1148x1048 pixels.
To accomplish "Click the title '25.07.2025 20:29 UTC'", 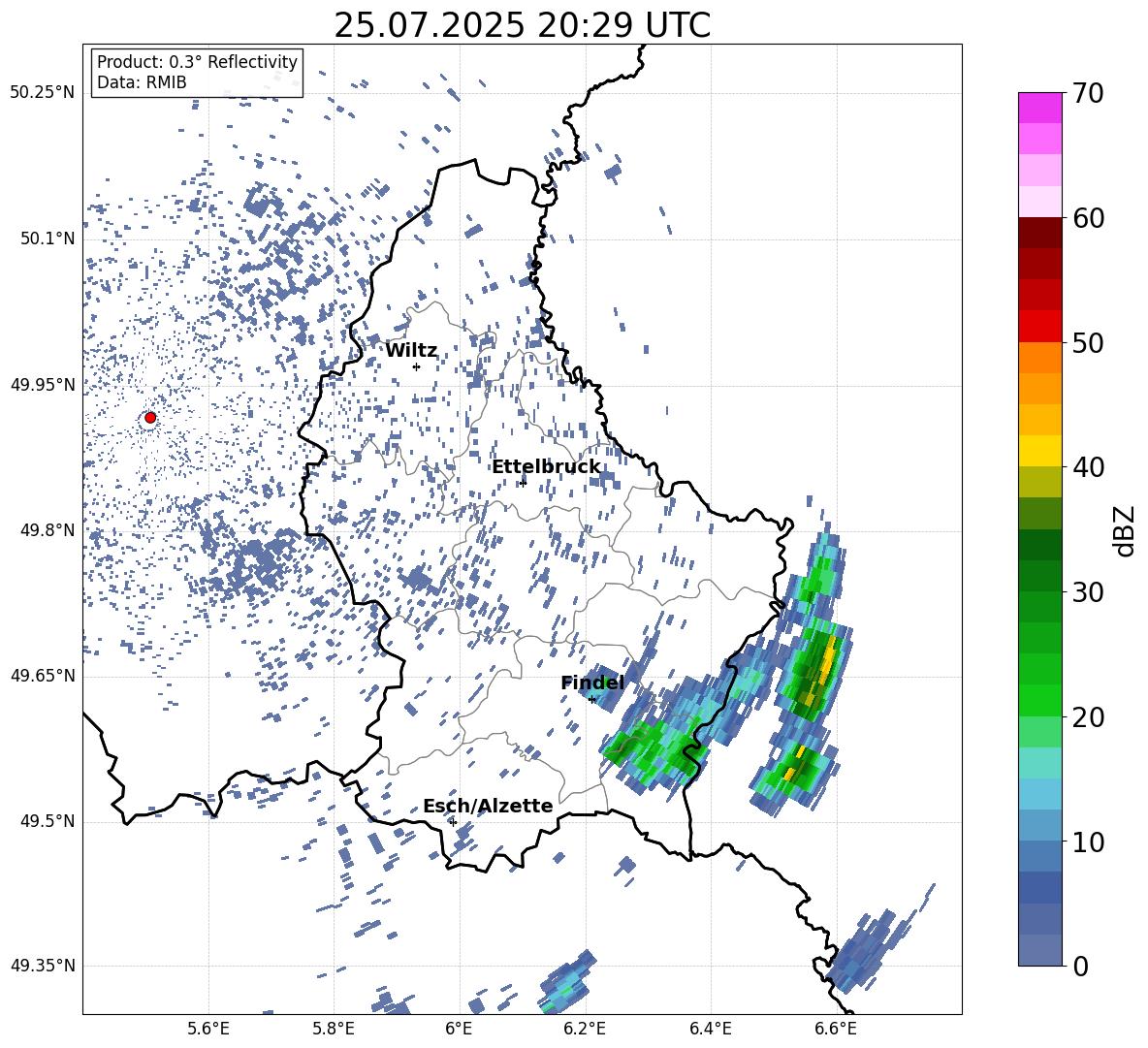I will 522,25.
